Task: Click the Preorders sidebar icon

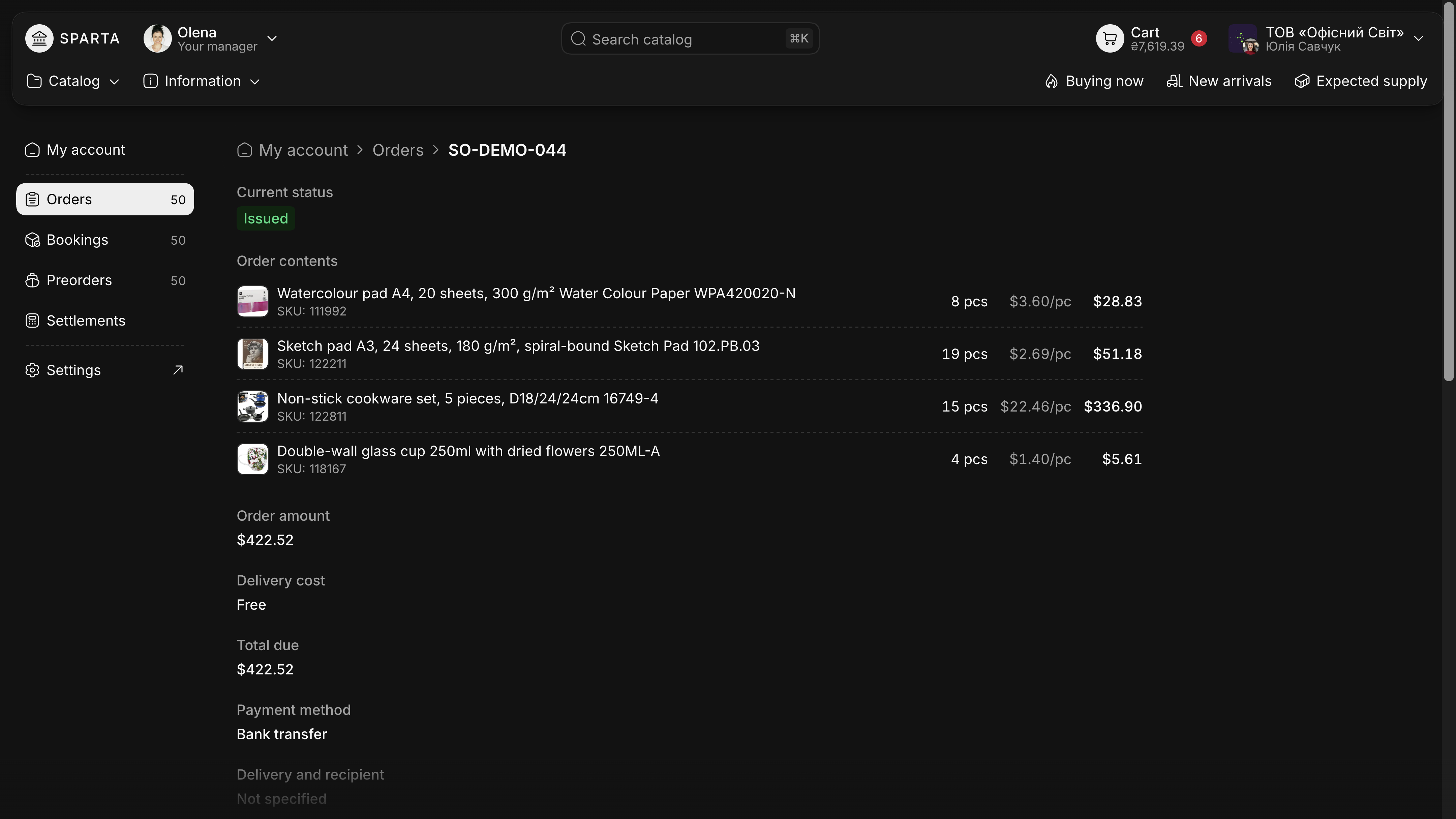Action: coord(32,280)
